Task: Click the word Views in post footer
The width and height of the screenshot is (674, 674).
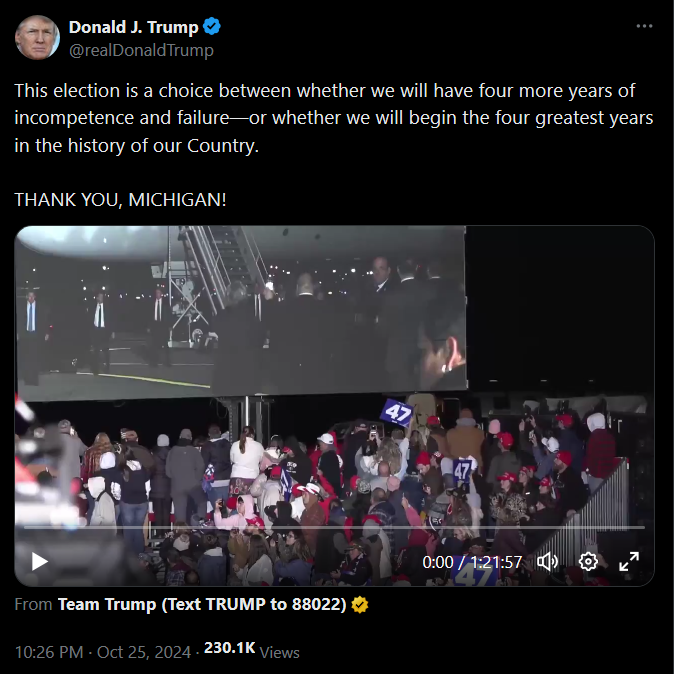Action: (x=280, y=653)
